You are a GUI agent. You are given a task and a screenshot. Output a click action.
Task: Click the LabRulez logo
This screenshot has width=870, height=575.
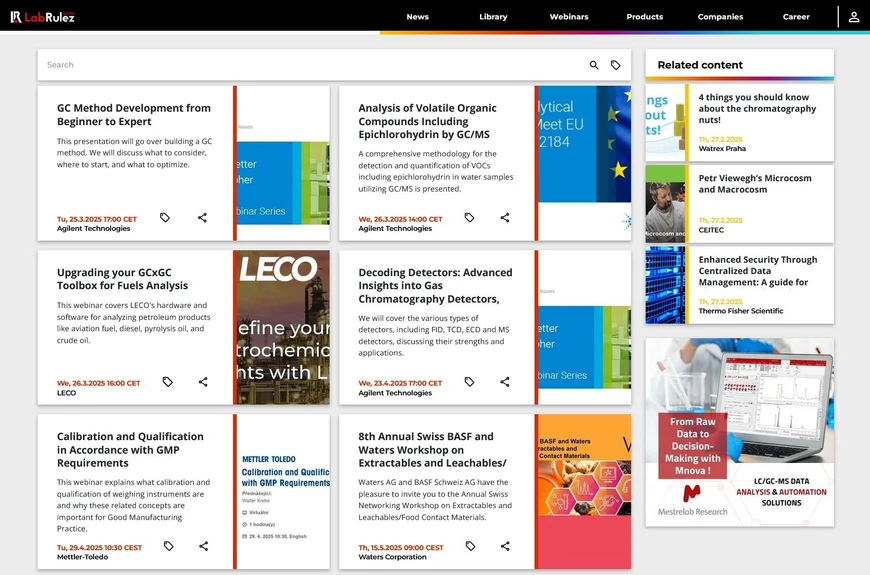[42, 17]
